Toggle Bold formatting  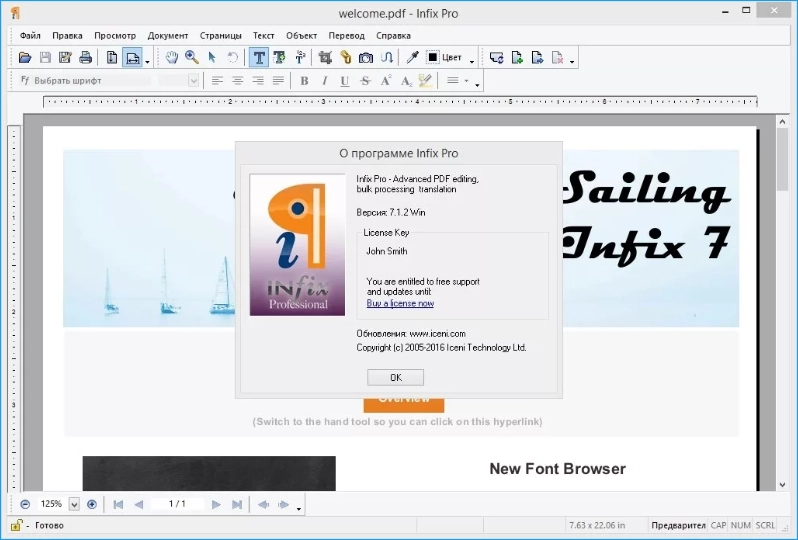304,80
